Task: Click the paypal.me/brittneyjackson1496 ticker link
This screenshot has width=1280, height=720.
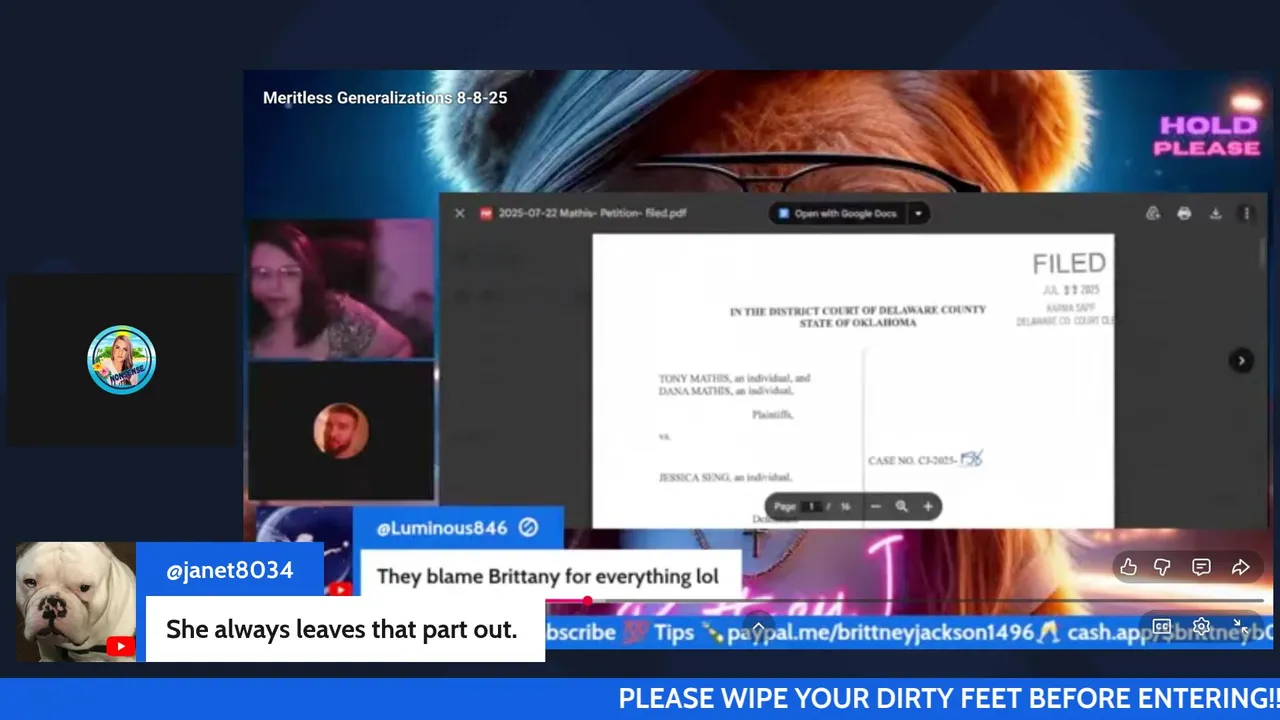Action: (x=879, y=632)
